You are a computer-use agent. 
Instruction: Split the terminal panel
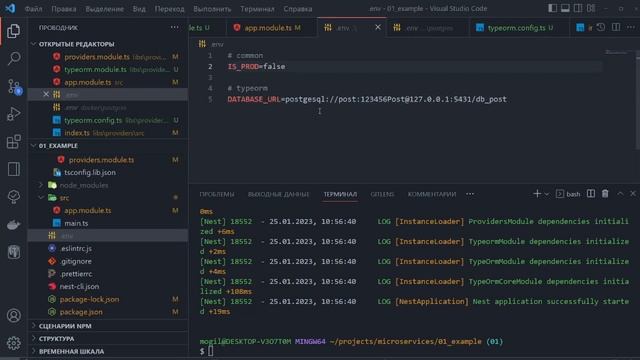[591, 194]
